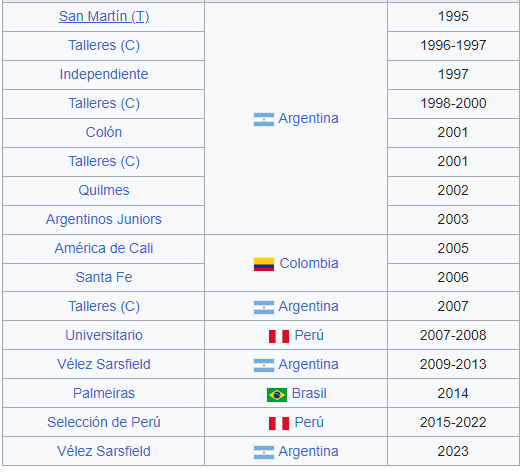Follow the Colón link
The image size is (528, 472).
tap(104, 132)
